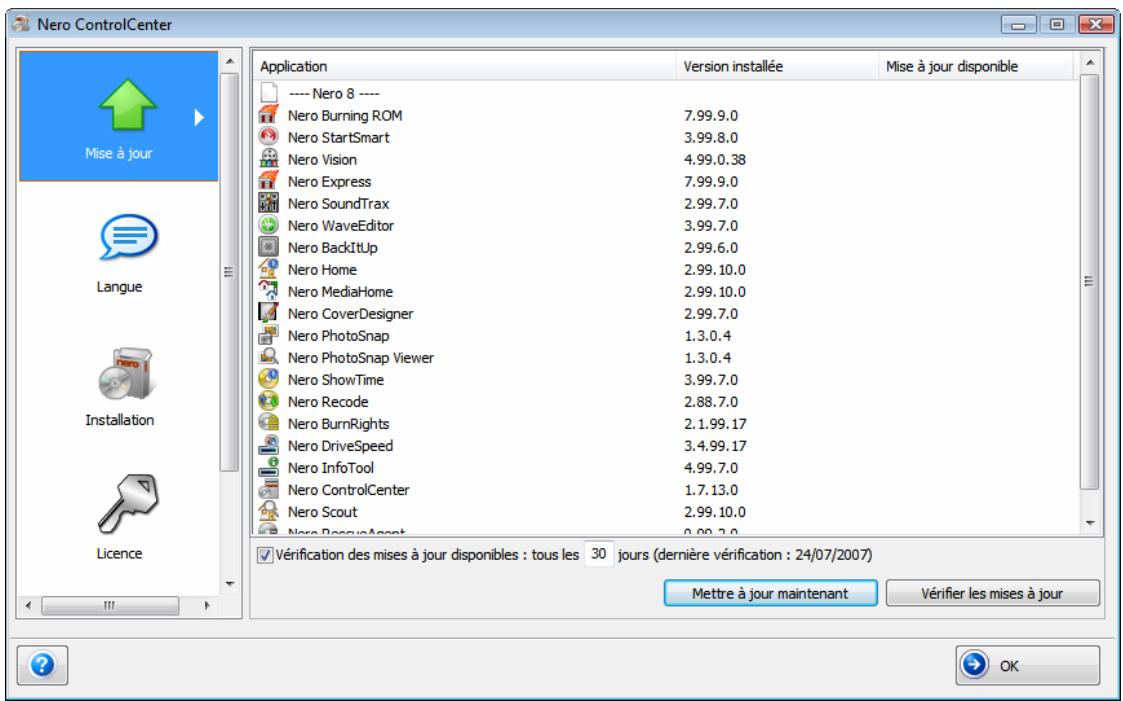This screenshot has height=701, width=1123.
Task: Click the application list scroll up arrow
Action: (1089, 63)
